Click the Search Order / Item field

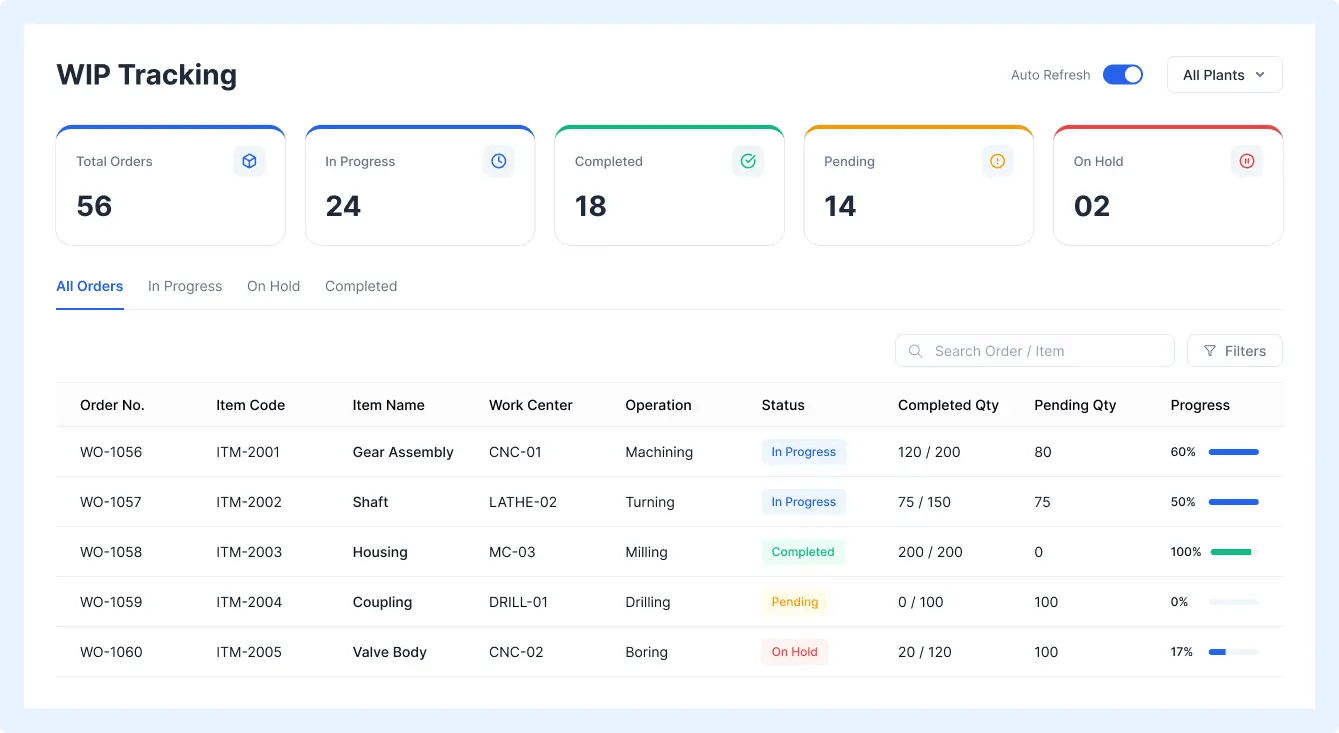click(1035, 351)
